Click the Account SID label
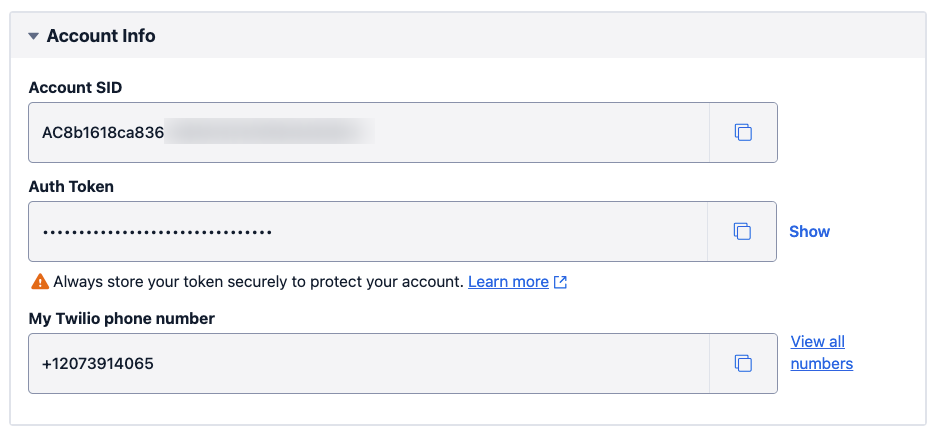This screenshot has width=935, height=442. click(x=75, y=87)
